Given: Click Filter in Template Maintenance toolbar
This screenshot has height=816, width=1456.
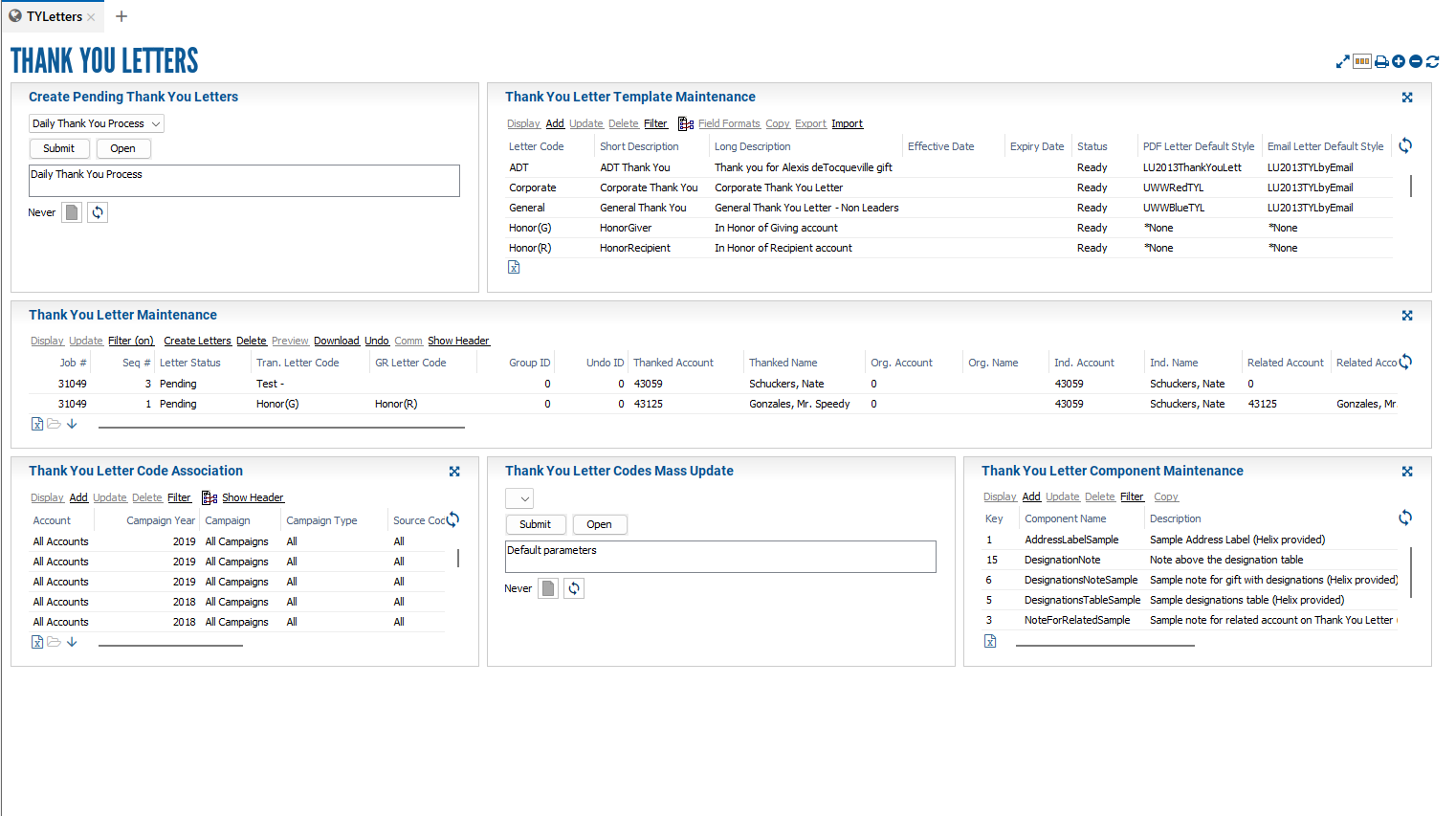Looking at the screenshot, I should (656, 123).
